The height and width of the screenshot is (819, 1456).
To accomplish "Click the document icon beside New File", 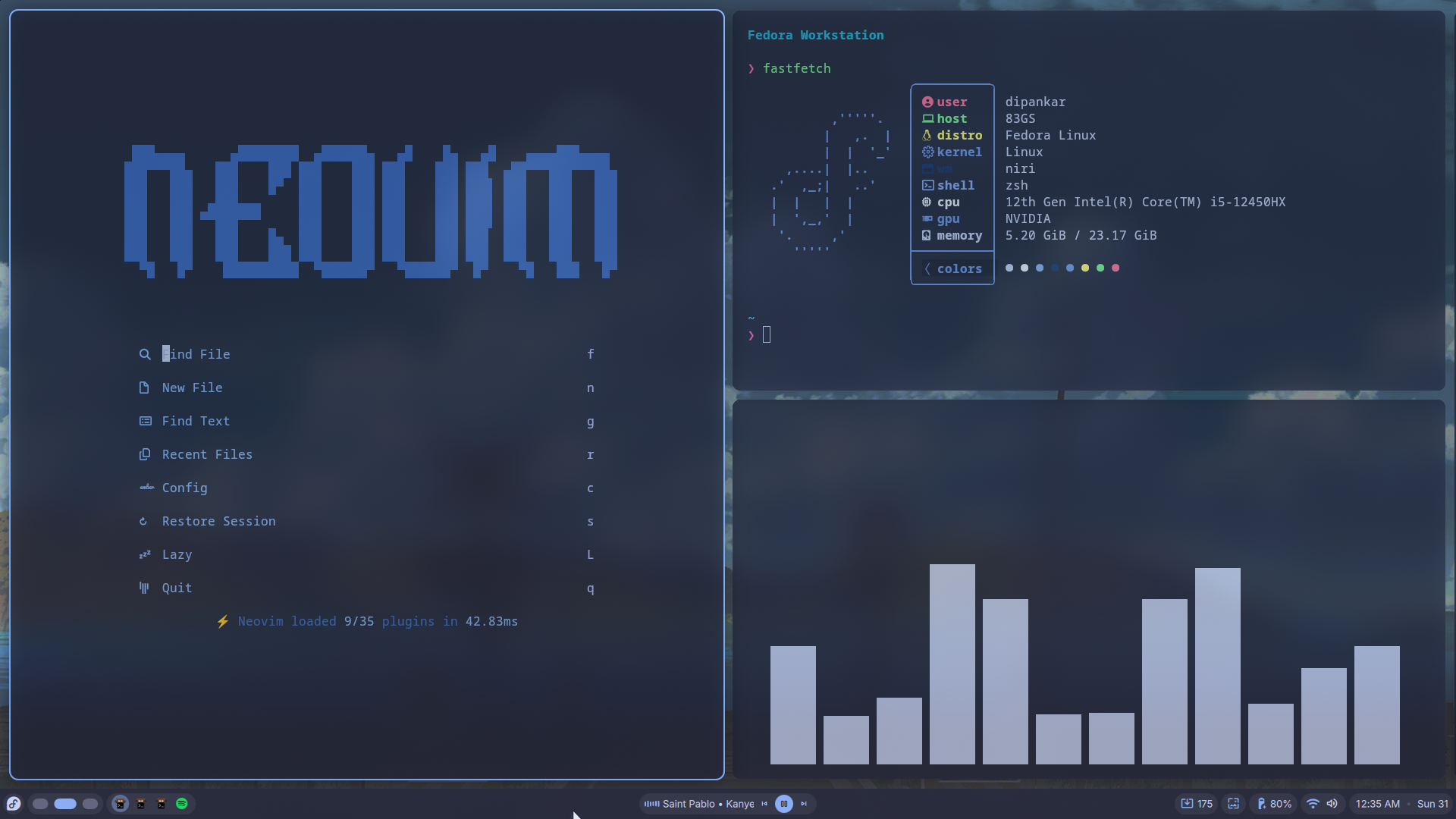I will (144, 388).
